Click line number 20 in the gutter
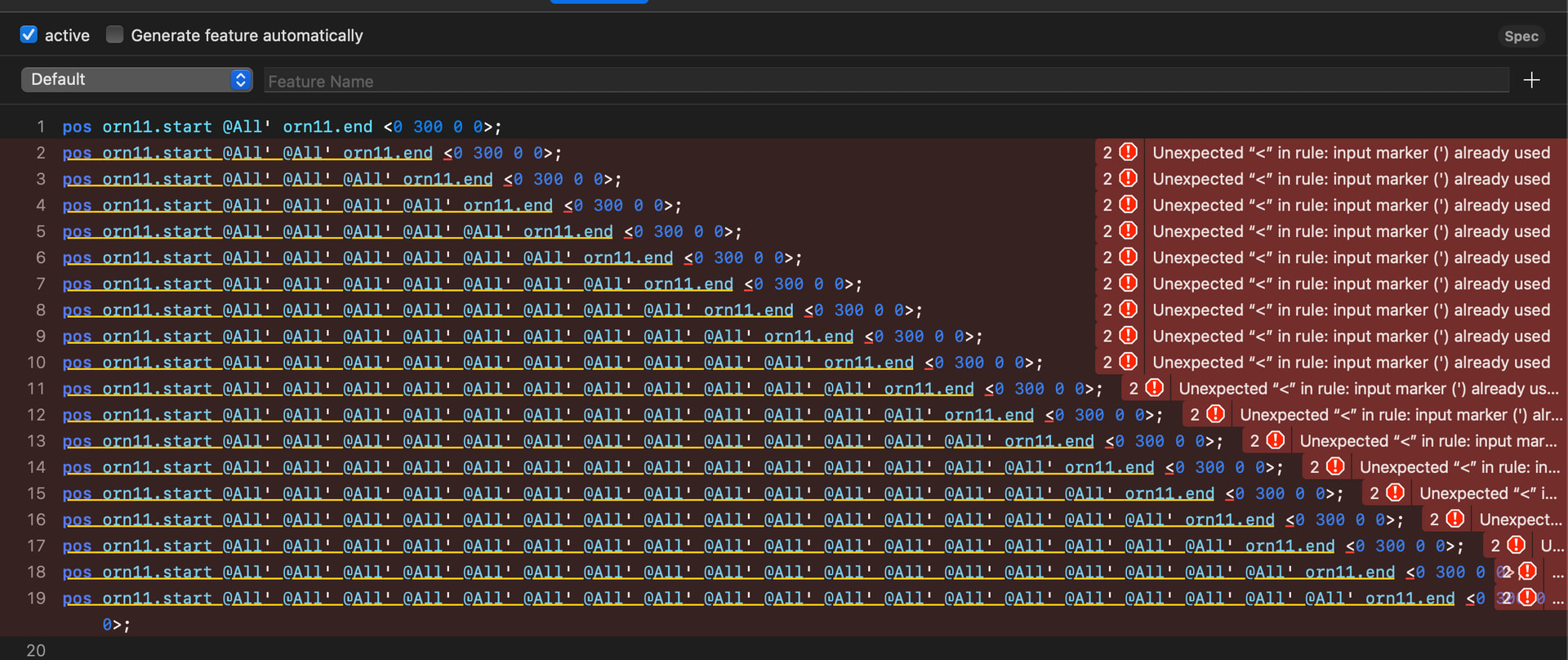 [36, 650]
